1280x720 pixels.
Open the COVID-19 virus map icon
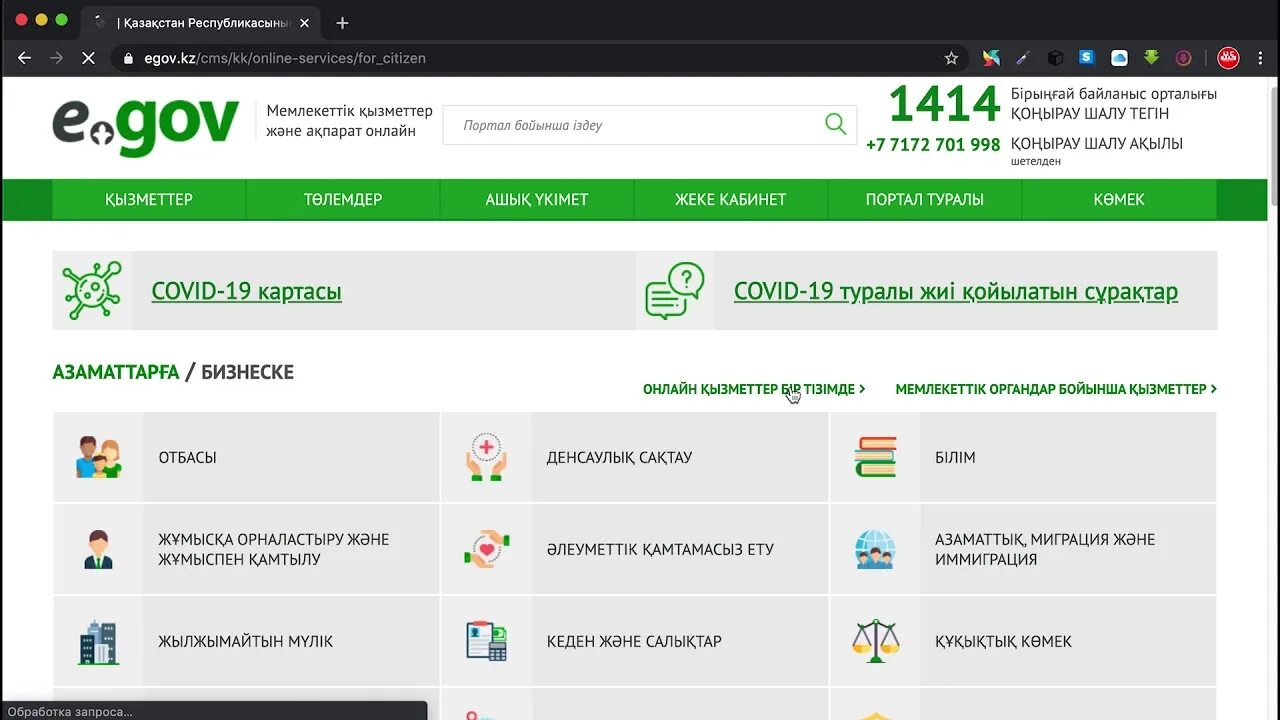pyautogui.click(x=92, y=290)
